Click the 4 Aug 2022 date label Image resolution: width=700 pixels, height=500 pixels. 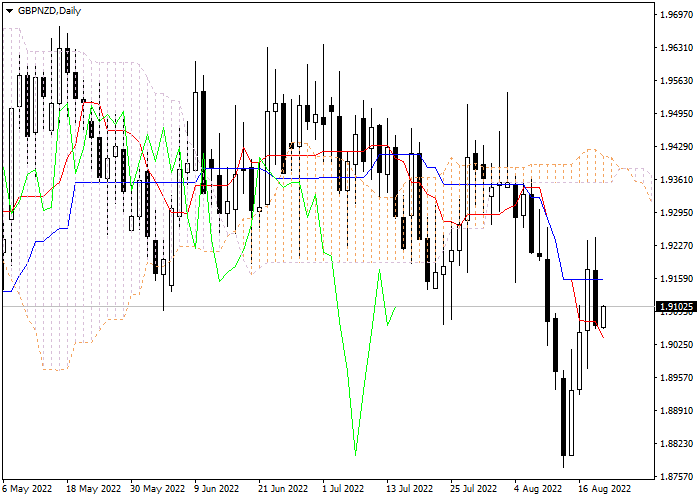[x=538, y=489]
